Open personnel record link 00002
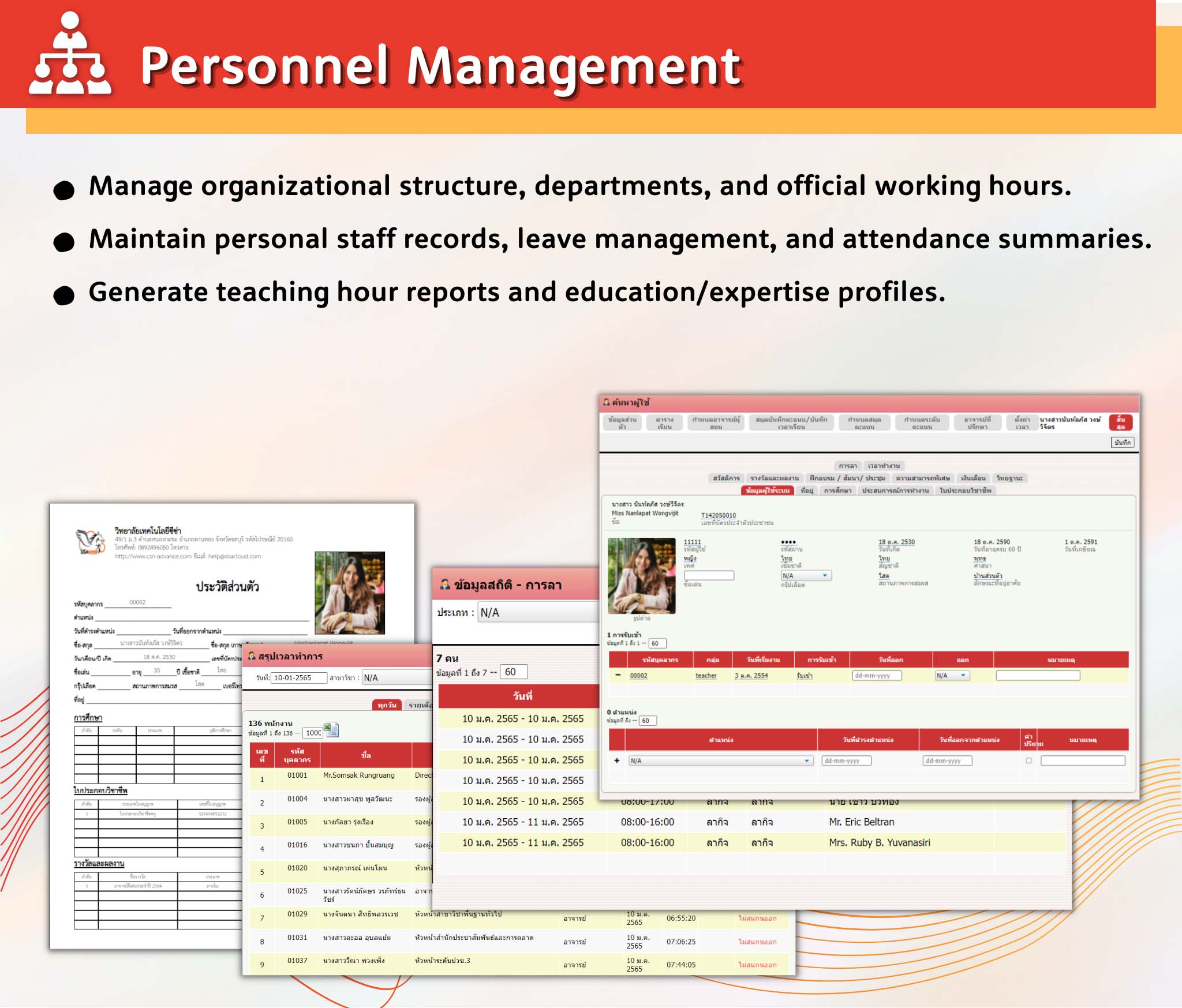This screenshot has width=1182, height=1008. point(638,676)
